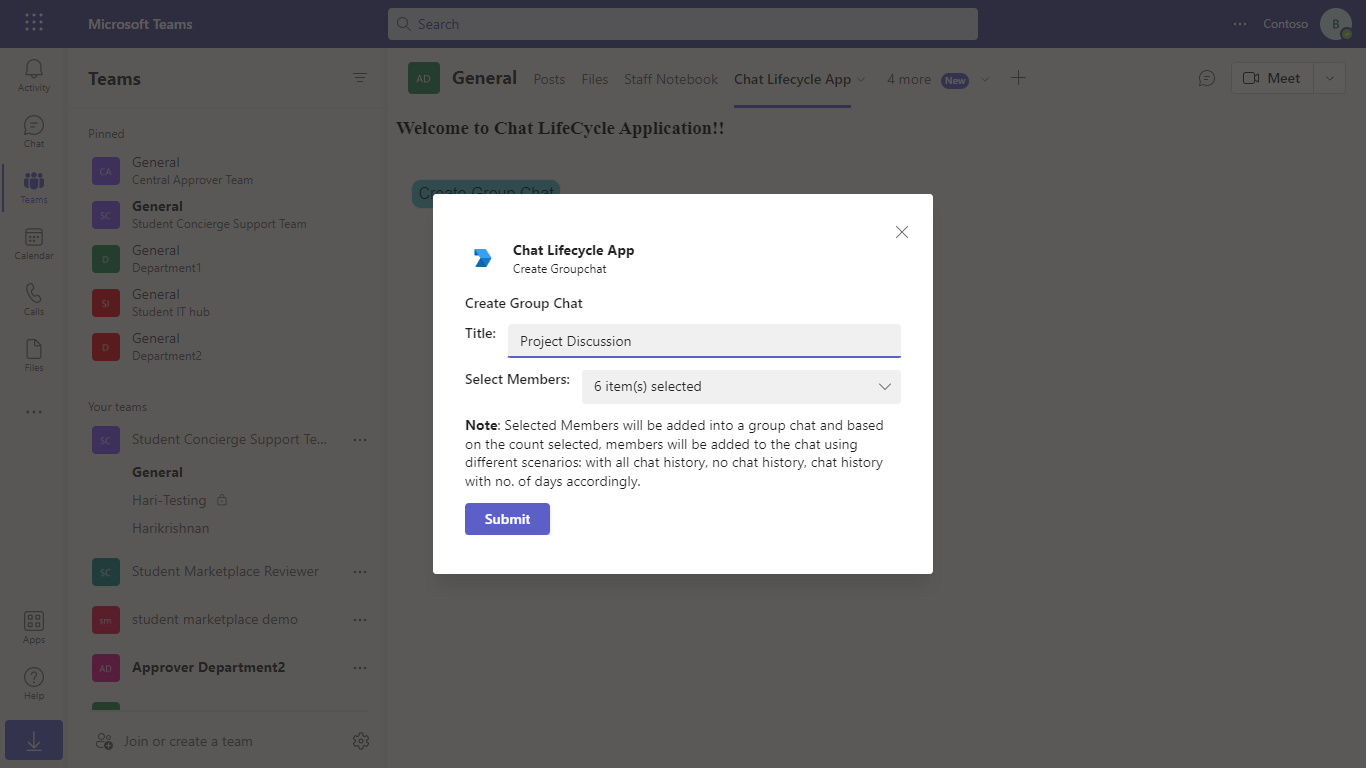Open the Apps store icon
This screenshot has height=768, width=1366.
[34, 627]
